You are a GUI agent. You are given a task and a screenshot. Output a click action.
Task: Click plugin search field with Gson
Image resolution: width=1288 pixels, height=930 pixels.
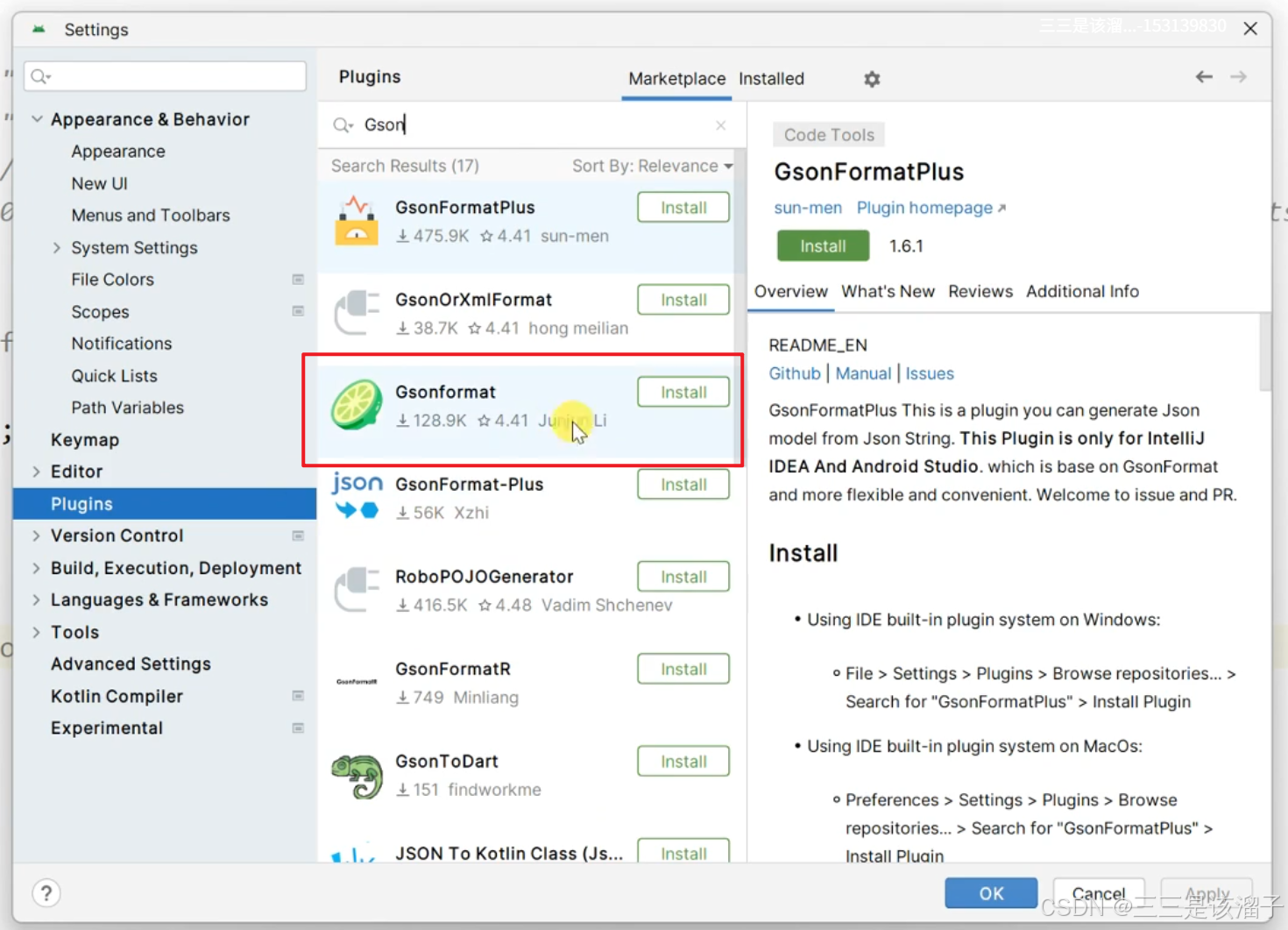(531, 125)
